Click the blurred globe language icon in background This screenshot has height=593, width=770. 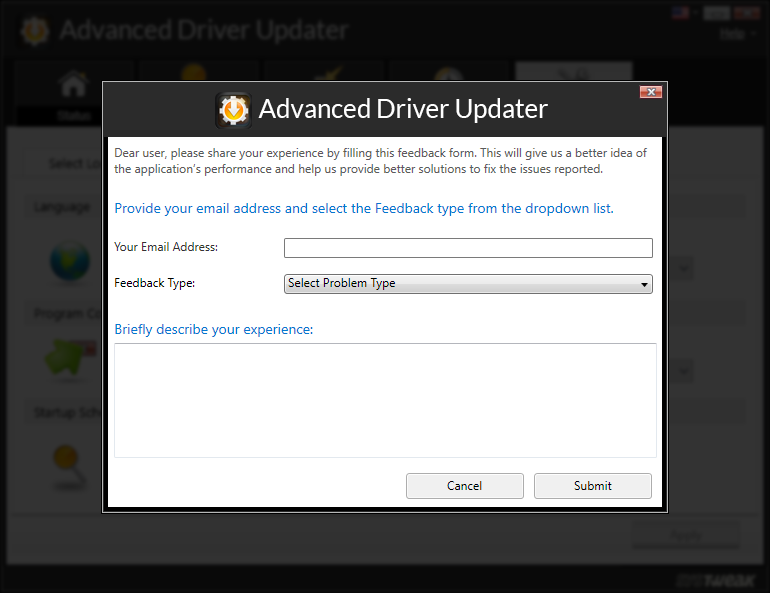point(70,261)
